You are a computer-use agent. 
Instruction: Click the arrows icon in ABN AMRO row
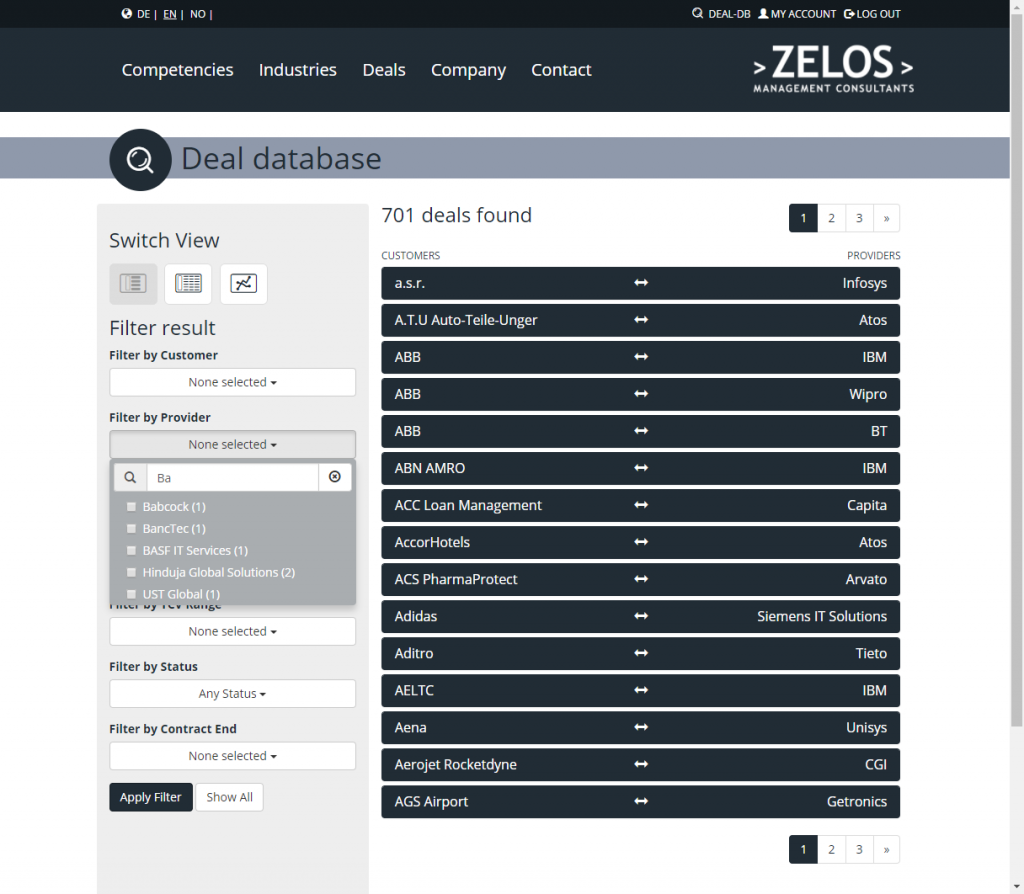coord(641,468)
